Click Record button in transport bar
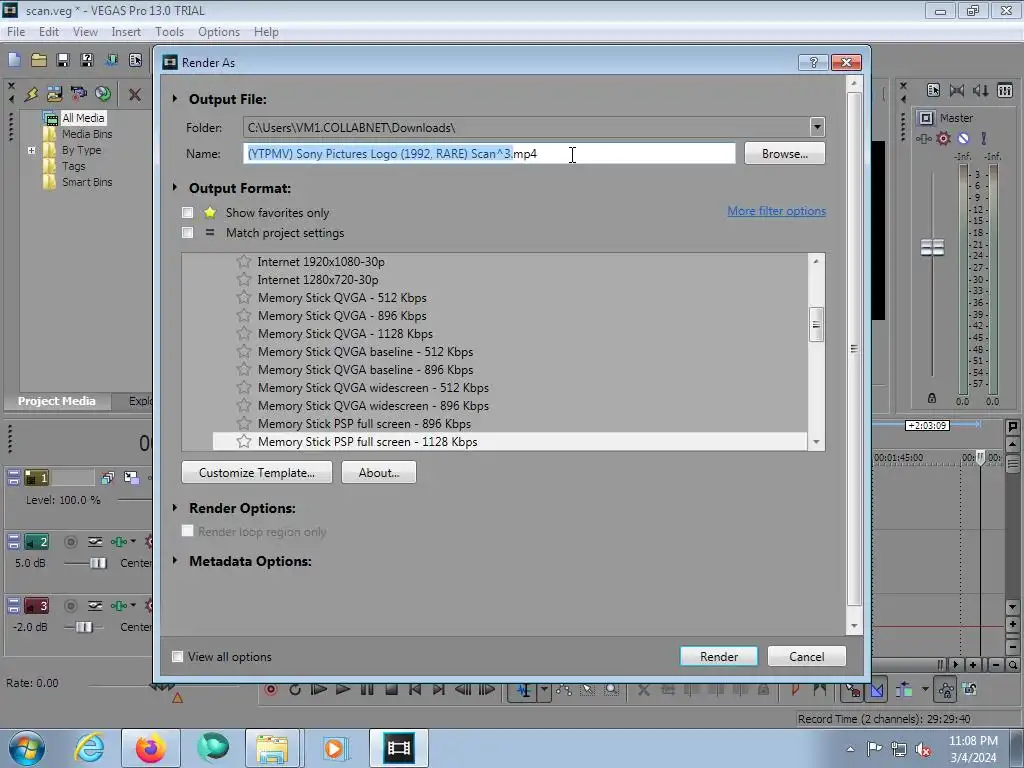 (271, 690)
